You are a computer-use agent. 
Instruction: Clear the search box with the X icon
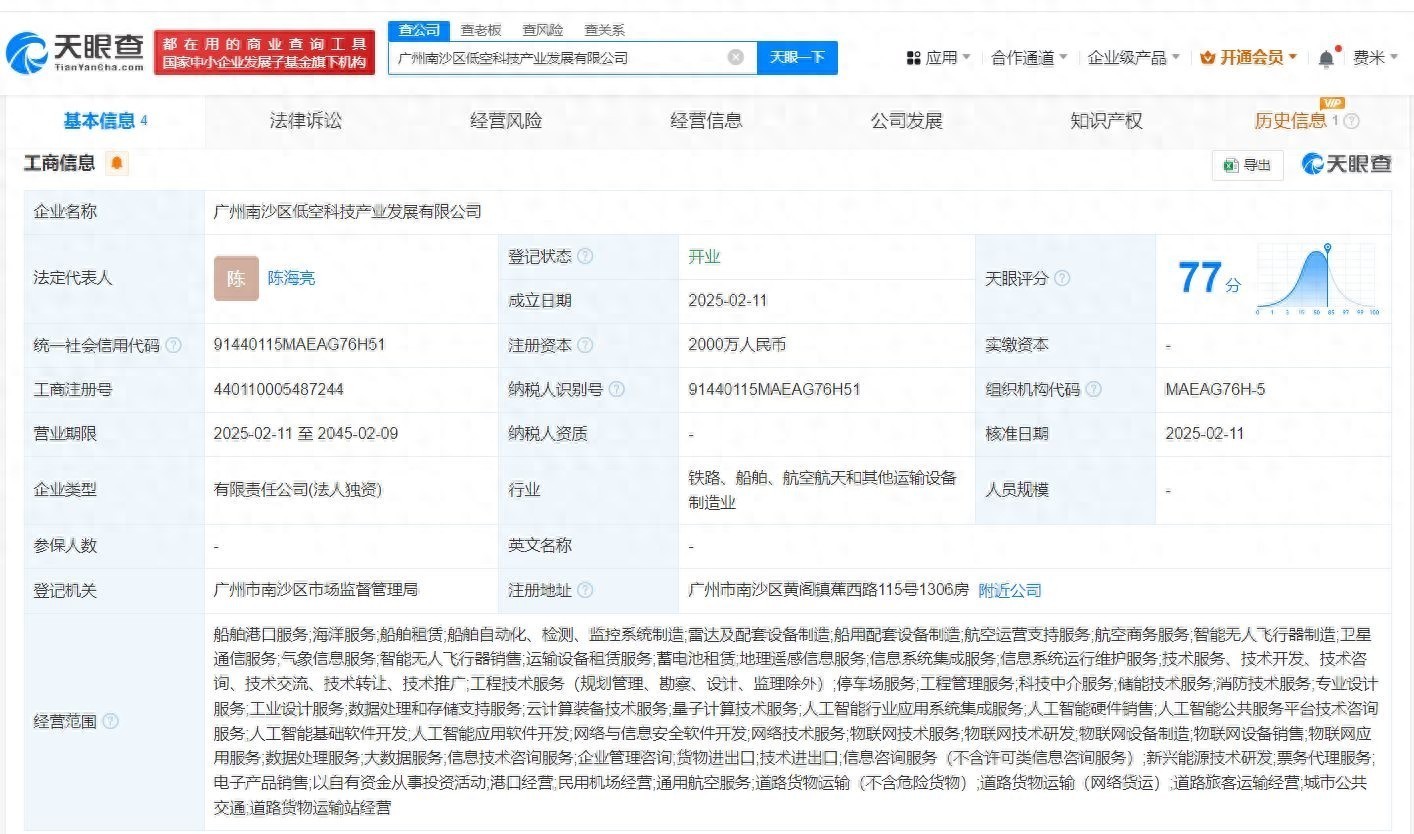pyautogui.click(x=735, y=58)
